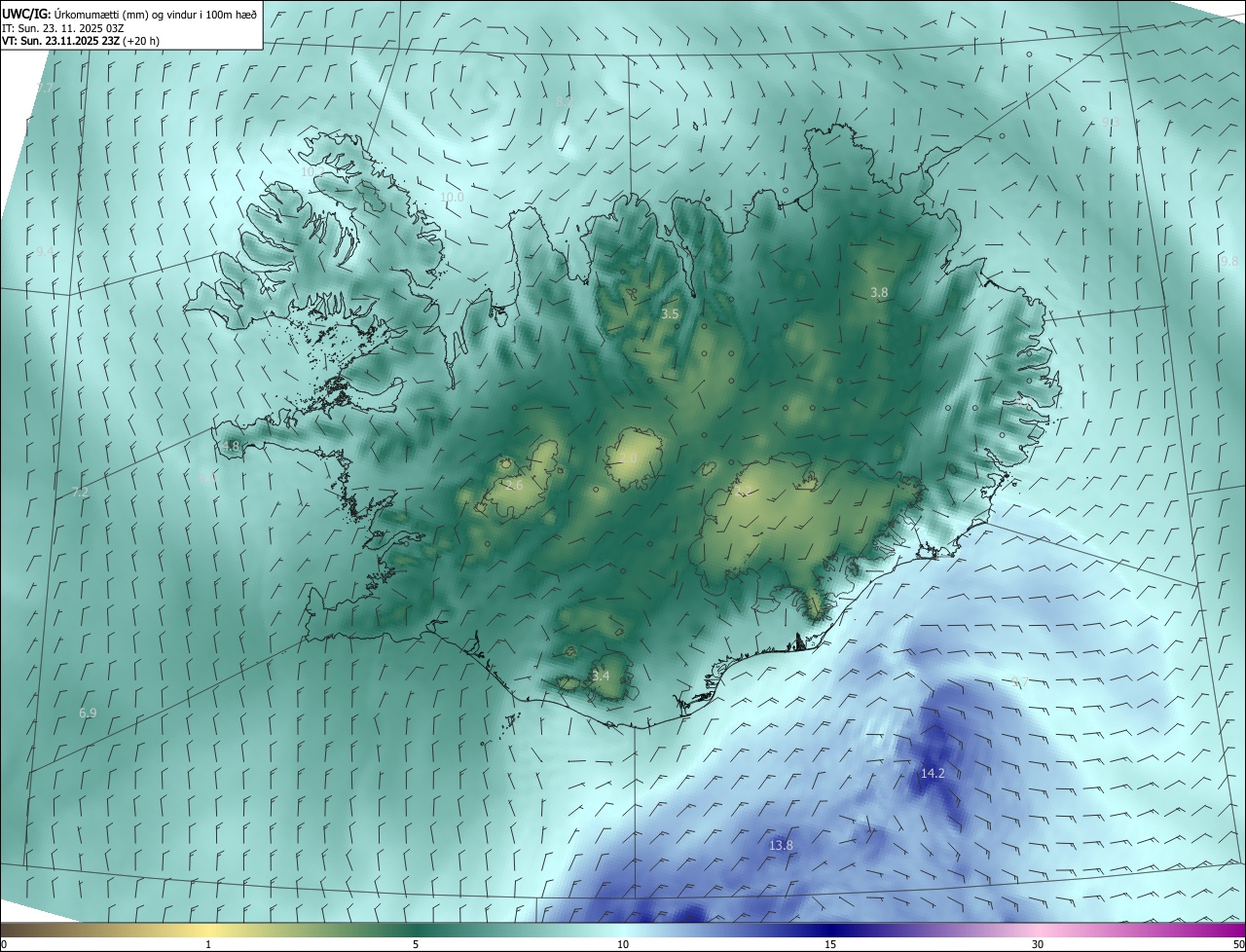Click the 6.9 value label on the map
This screenshot has width=1246, height=952.
[88, 714]
